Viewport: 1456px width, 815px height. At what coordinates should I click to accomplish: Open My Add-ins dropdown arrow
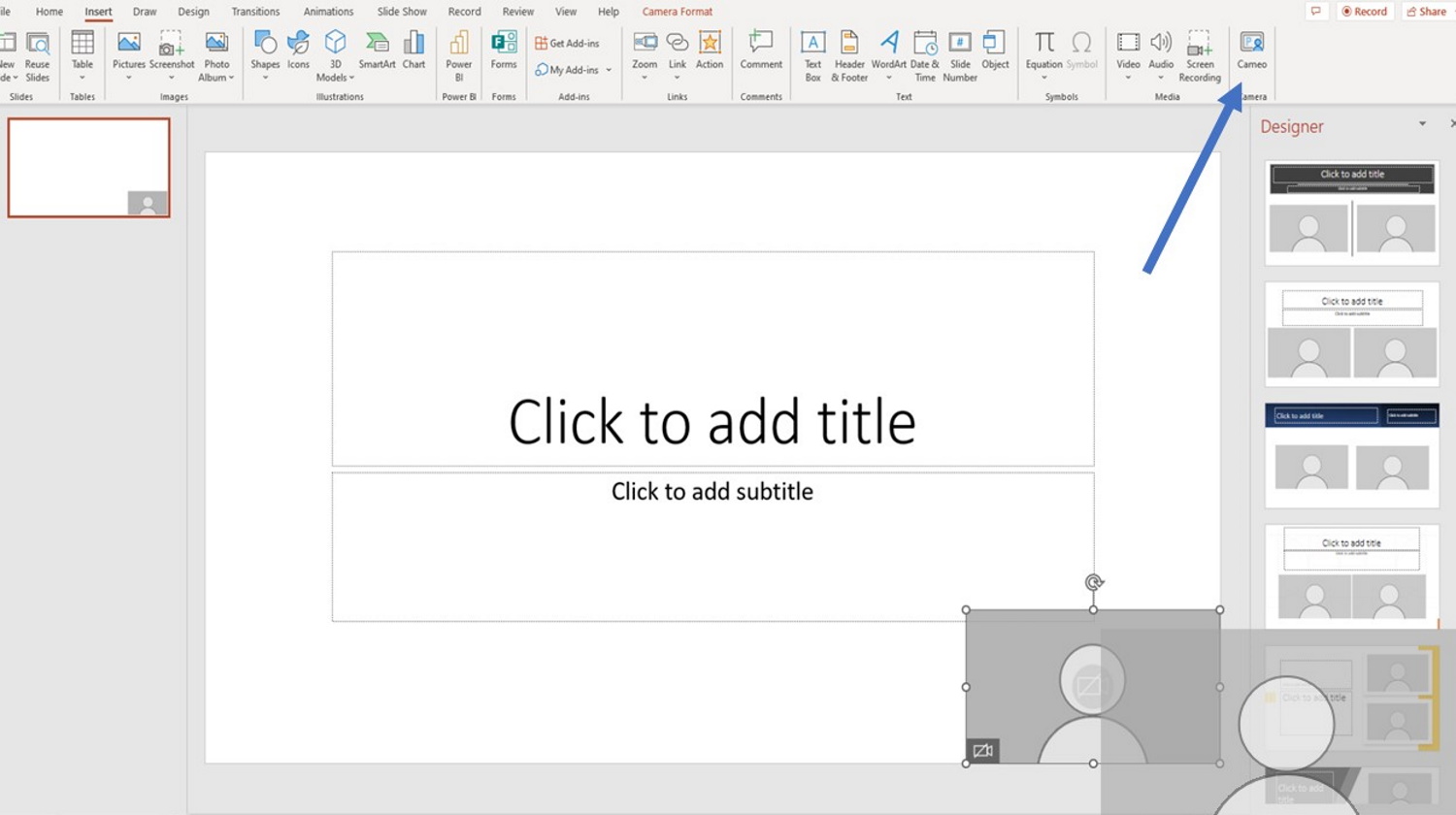point(609,70)
